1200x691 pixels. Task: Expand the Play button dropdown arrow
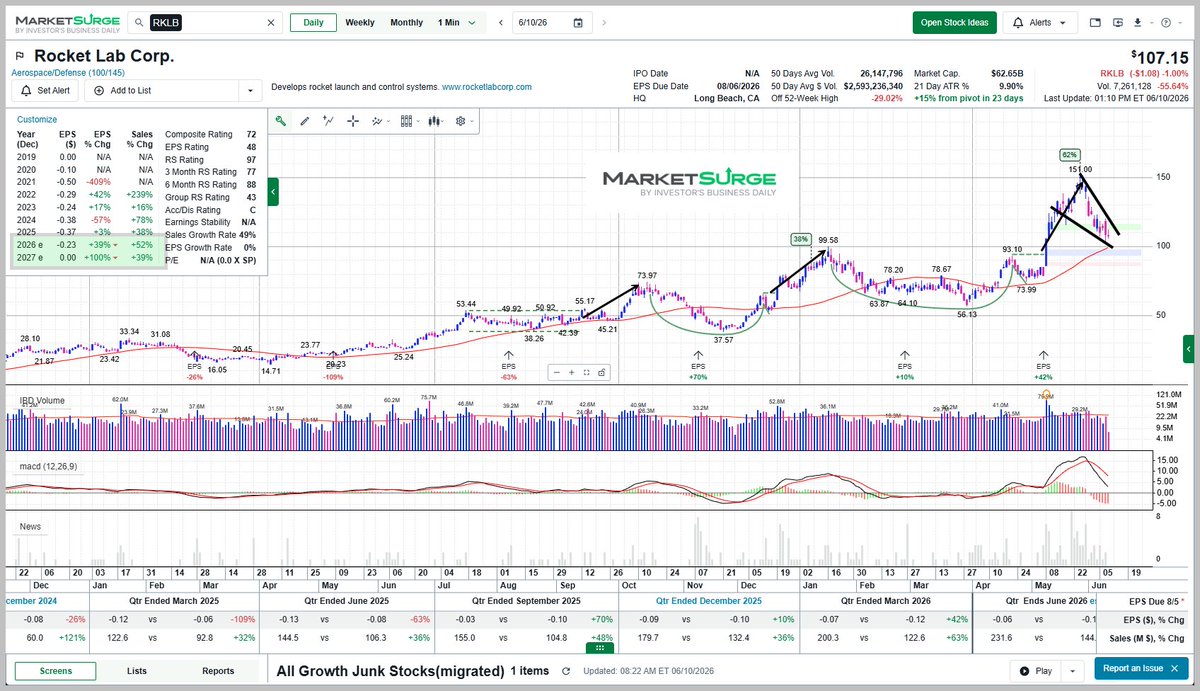pyautogui.click(x=1073, y=670)
